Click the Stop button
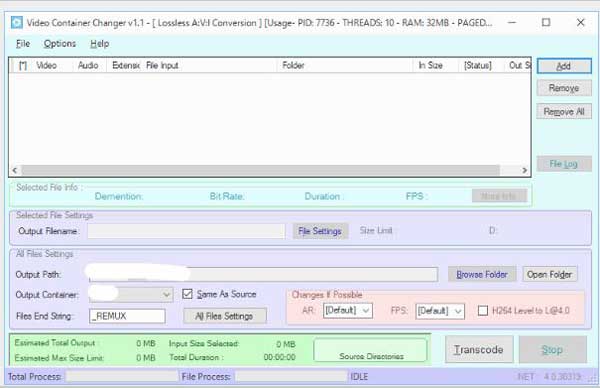Image resolution: width=600 pixels, height=388 pixels. pyautogui.click(x=553, y=350)
